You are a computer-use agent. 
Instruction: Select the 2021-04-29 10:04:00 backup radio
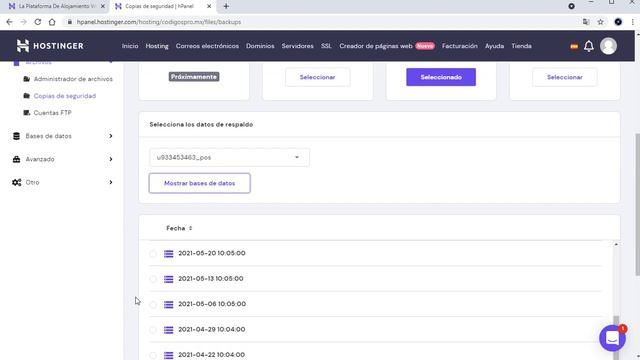[x=153, y=330]
